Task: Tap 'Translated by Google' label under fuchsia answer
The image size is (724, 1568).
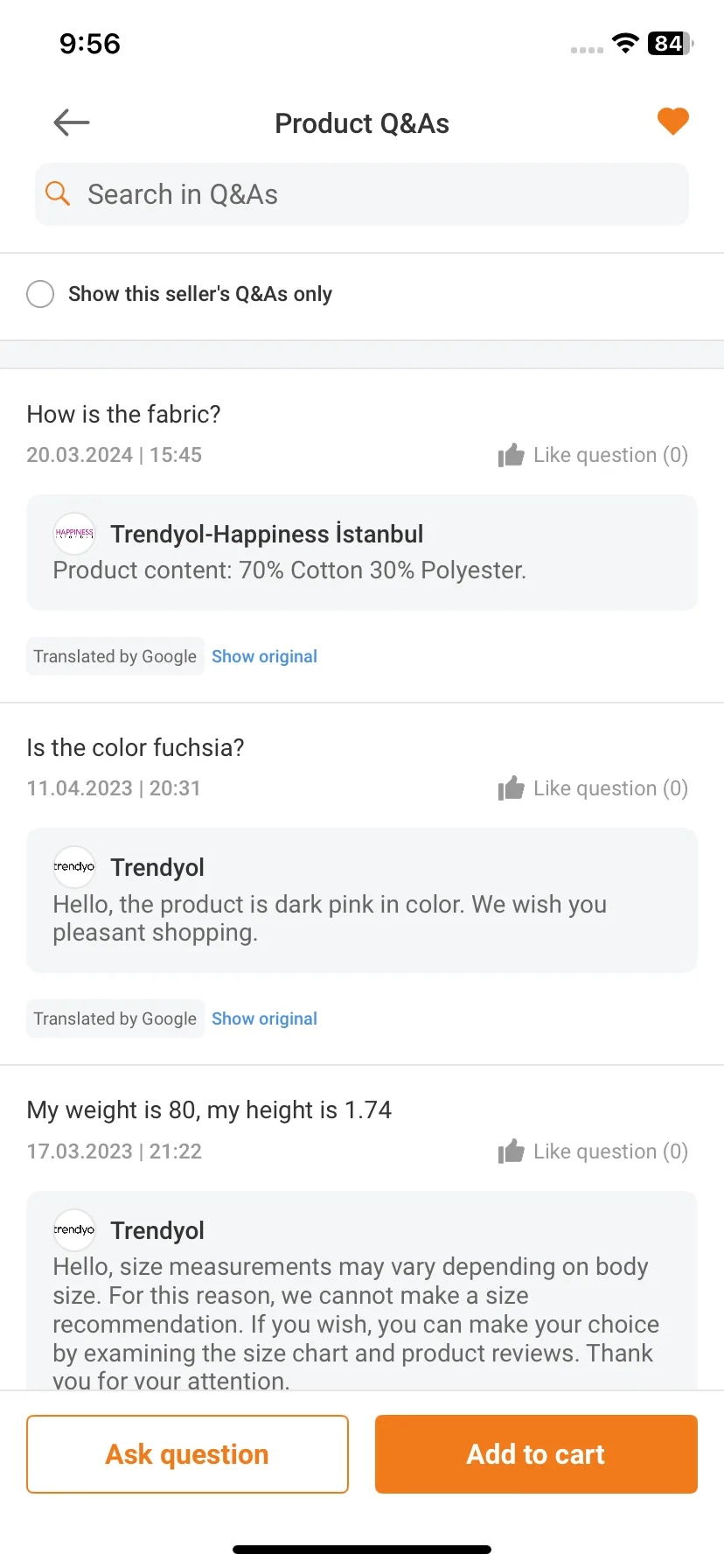Action: (115, 1018)
